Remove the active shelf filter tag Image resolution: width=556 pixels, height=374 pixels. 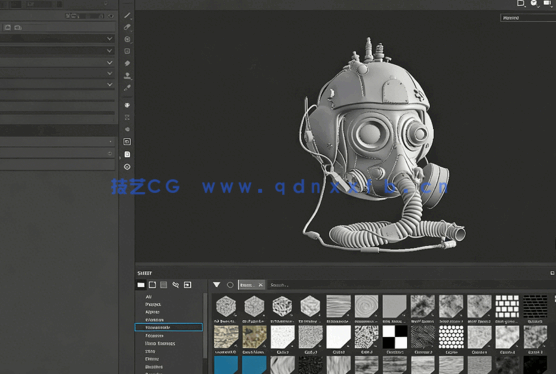click(261, 285)
